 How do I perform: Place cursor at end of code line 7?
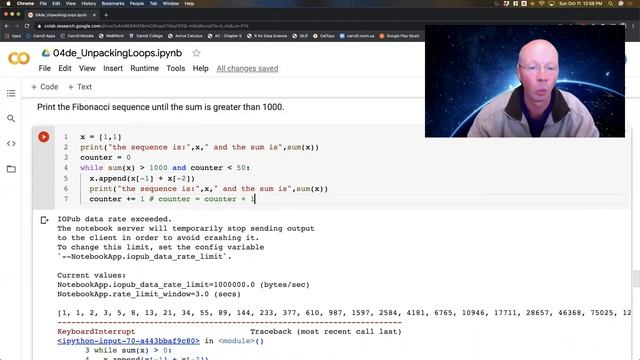[x=255, y=199]
